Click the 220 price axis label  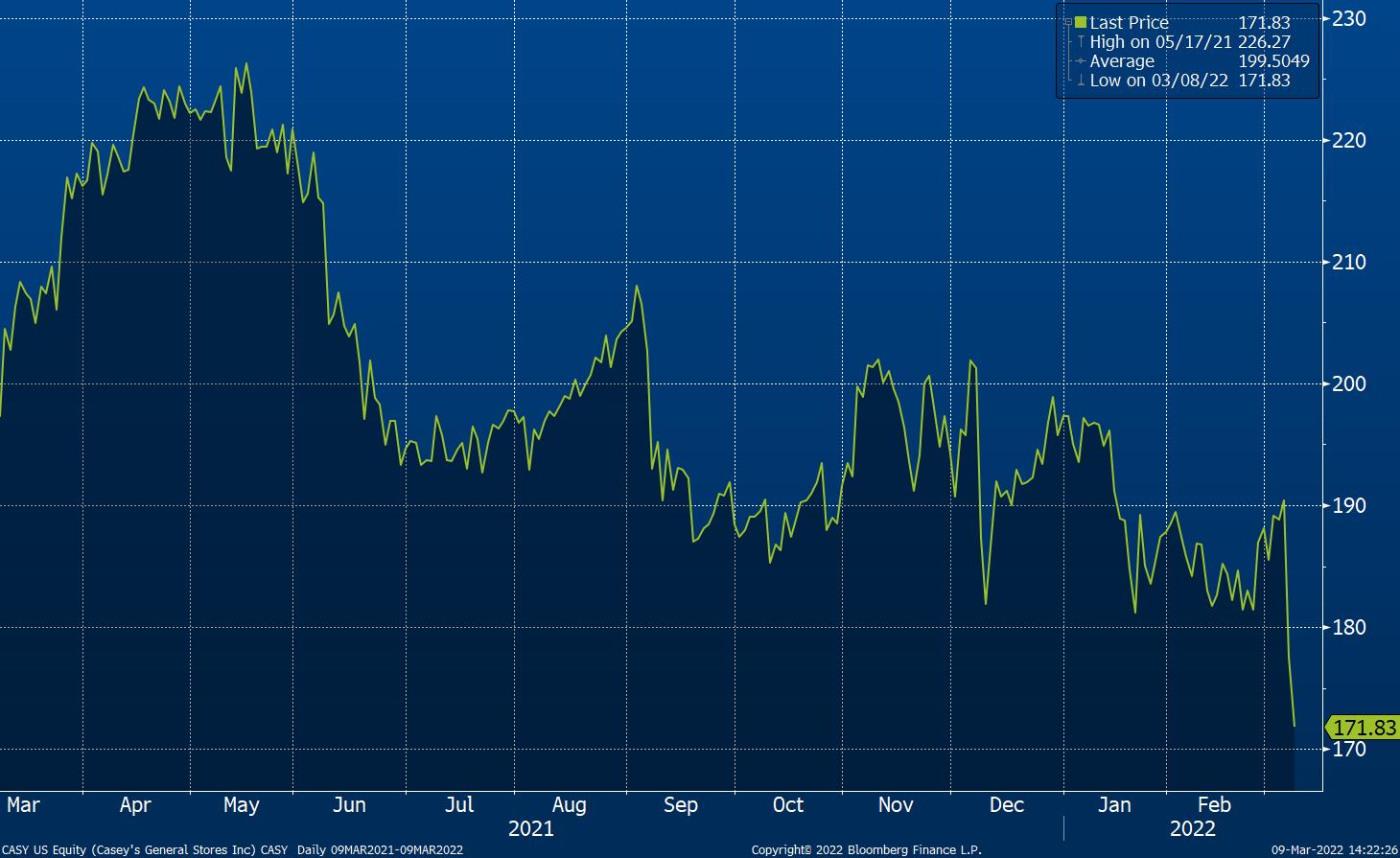(x=1348, y=140)
